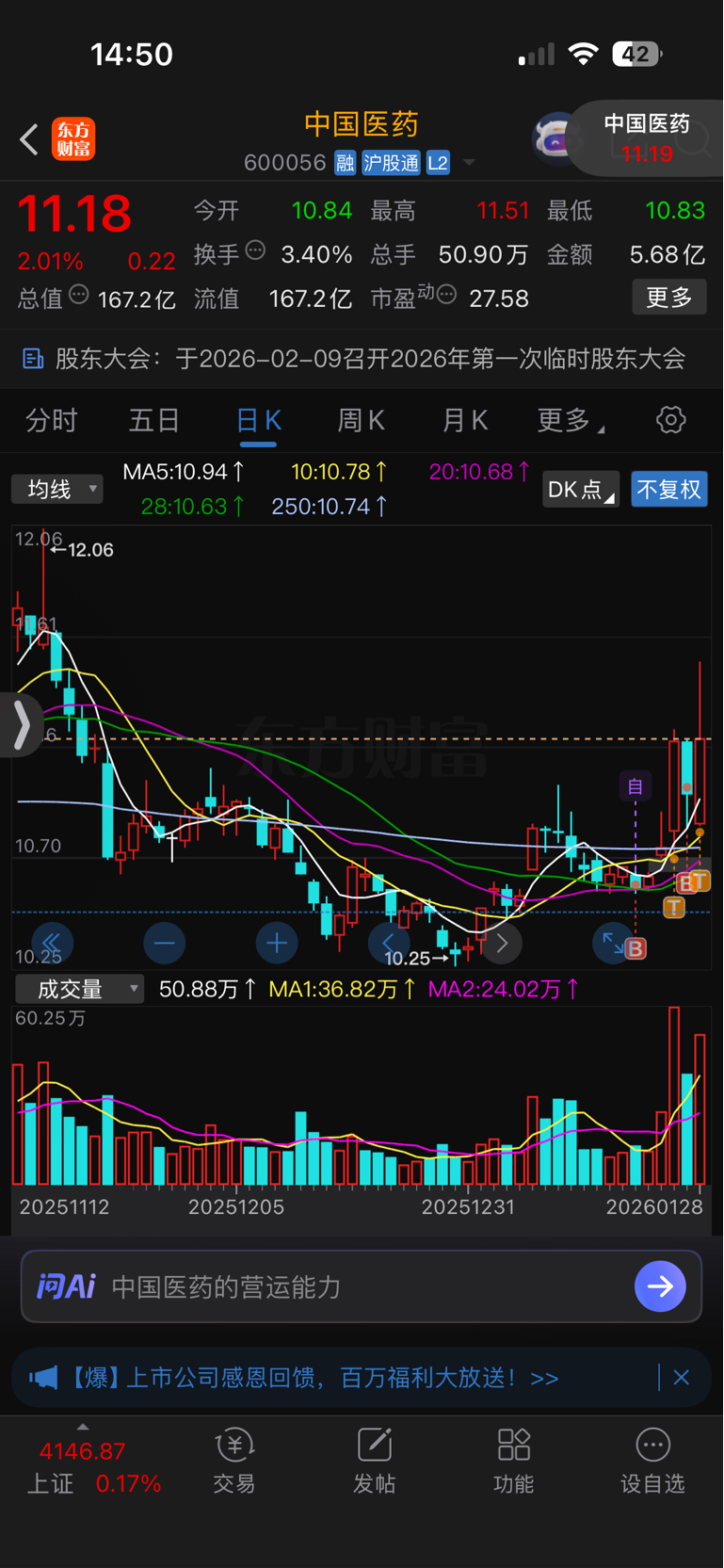
Task: Switch to 月K tab
Action: [465, 420]
